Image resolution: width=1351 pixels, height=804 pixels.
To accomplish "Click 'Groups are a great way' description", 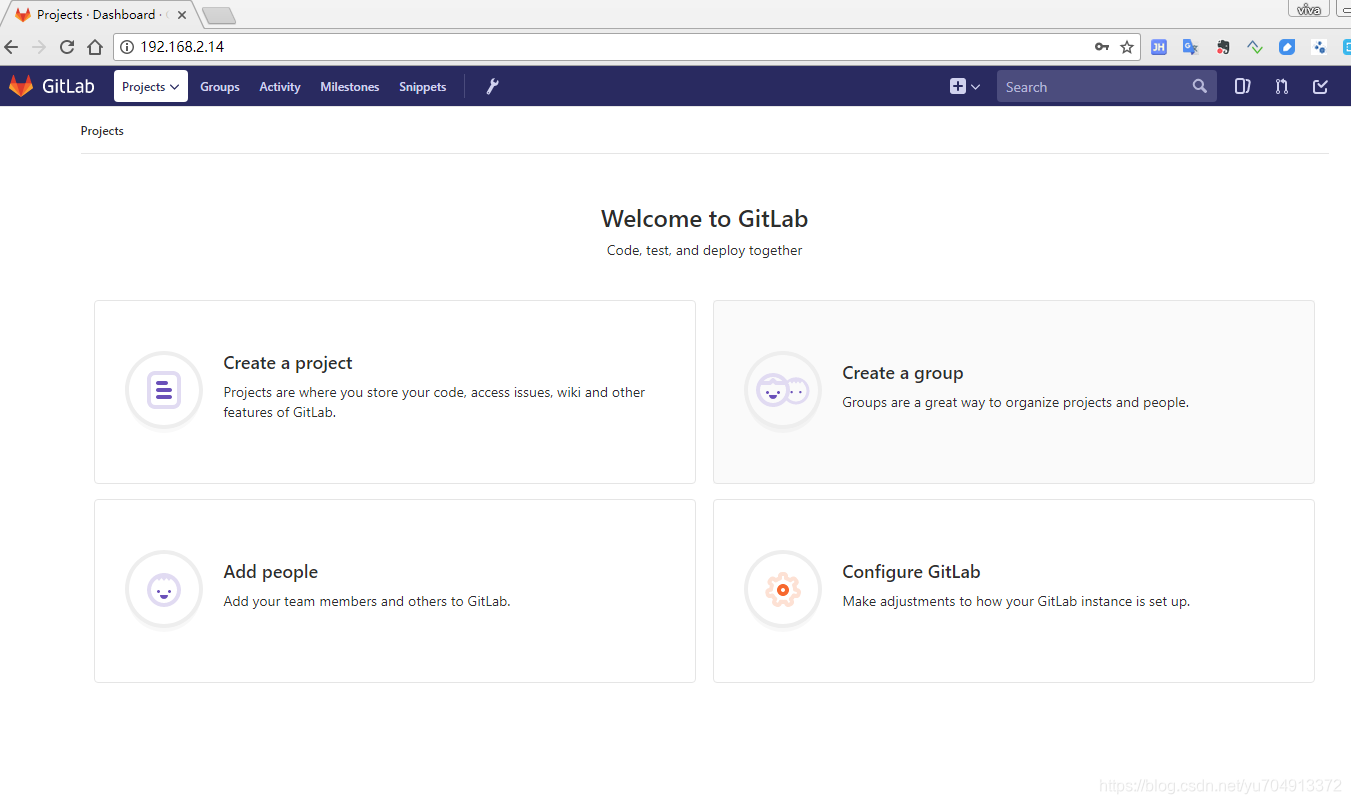I will pos(1016,402).
